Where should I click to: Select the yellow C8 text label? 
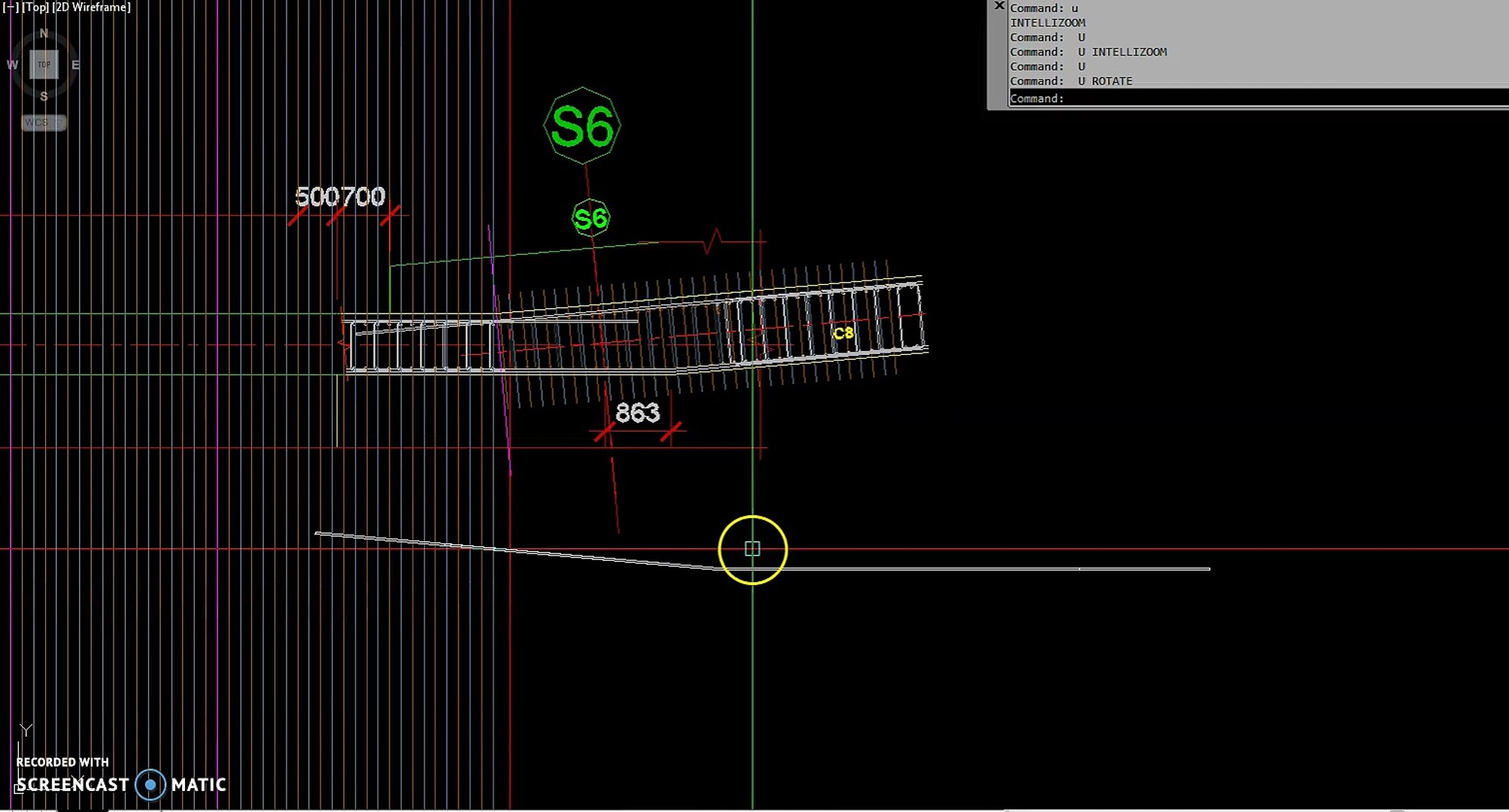[842, 333]
